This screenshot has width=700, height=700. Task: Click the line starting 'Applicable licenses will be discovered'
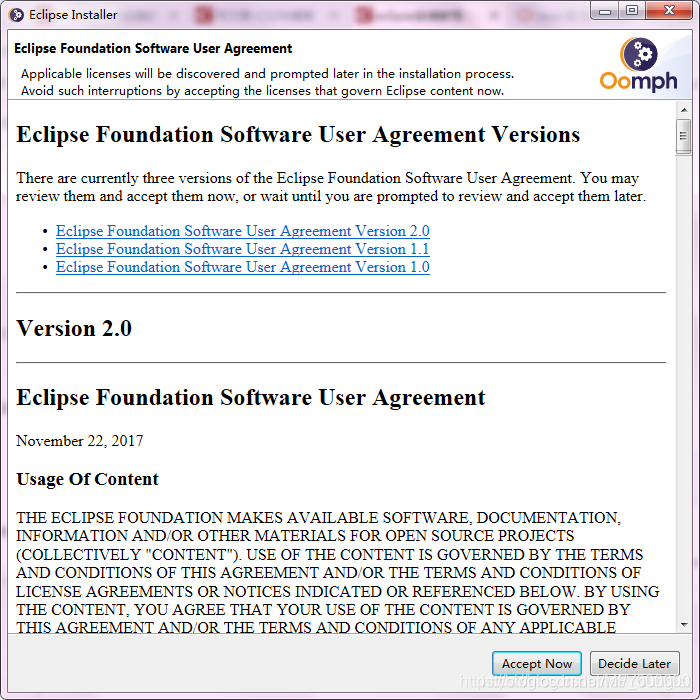point(267,74)
